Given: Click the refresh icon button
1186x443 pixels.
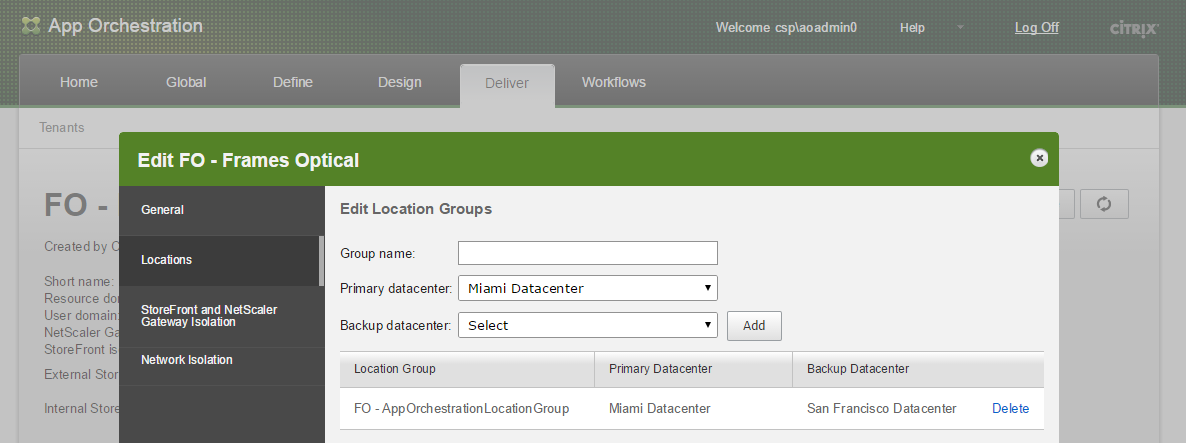Looking at the screenshot, I should (1104, 204).
